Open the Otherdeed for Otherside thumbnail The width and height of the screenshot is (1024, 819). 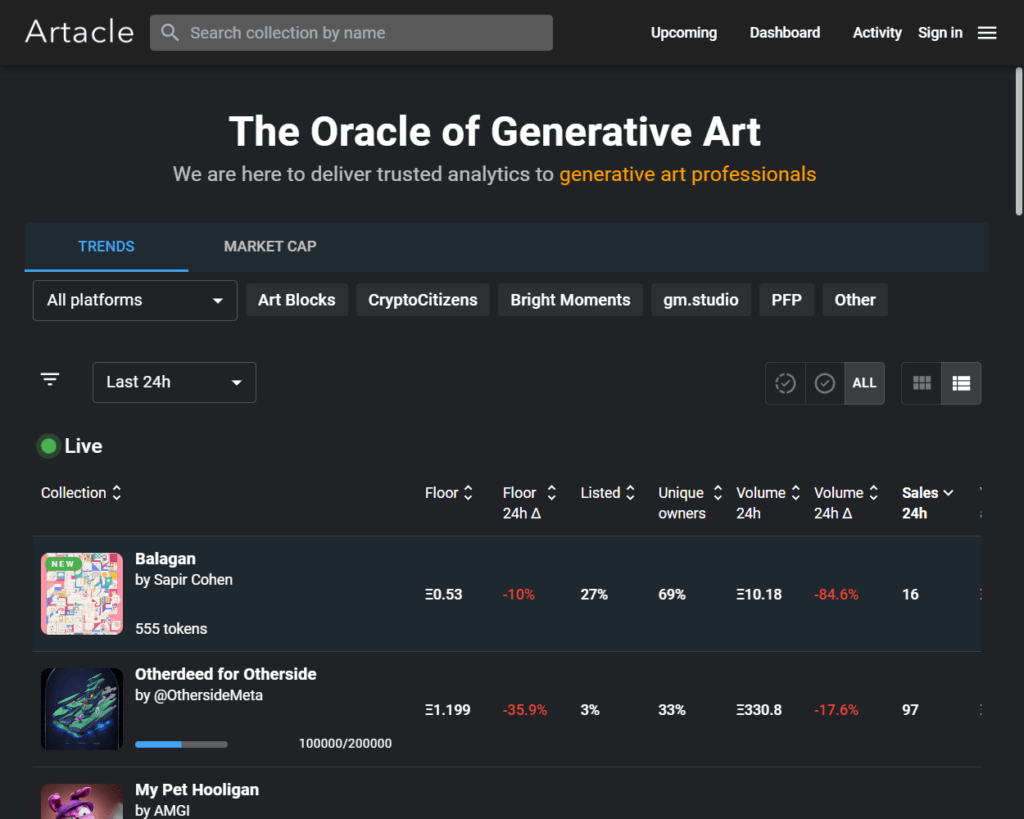point(82,709)
